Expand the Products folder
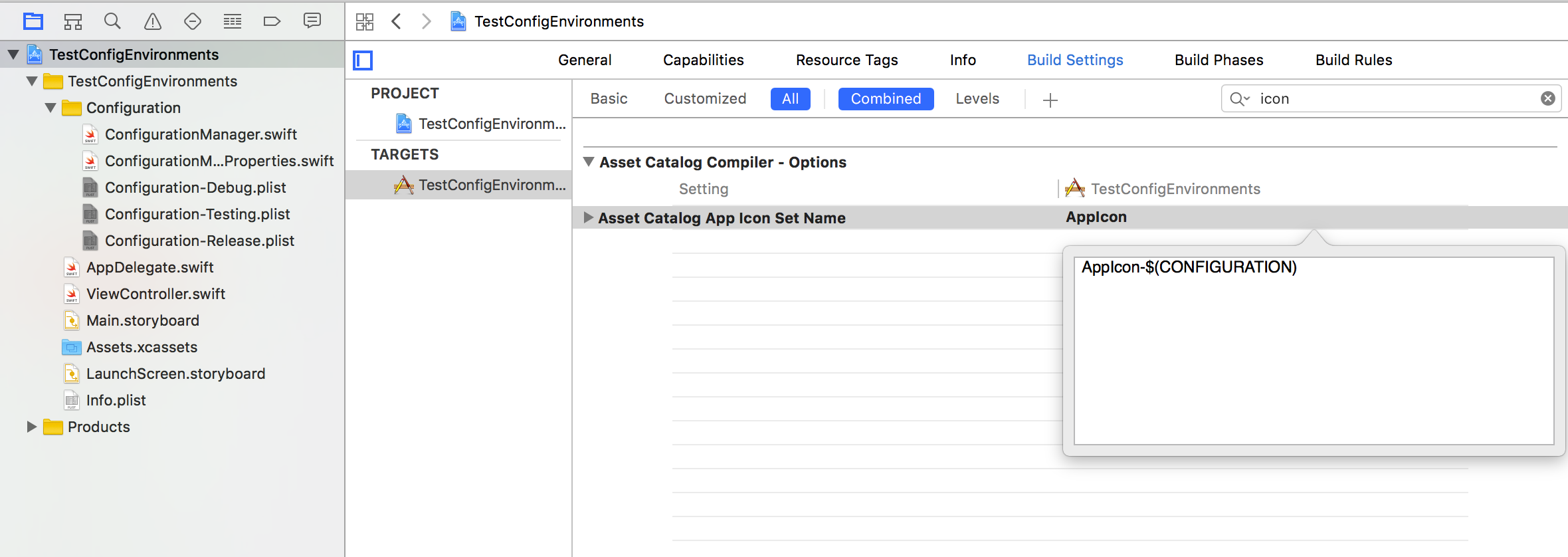Screen dimensions: 1568x557 coord(31,427)
